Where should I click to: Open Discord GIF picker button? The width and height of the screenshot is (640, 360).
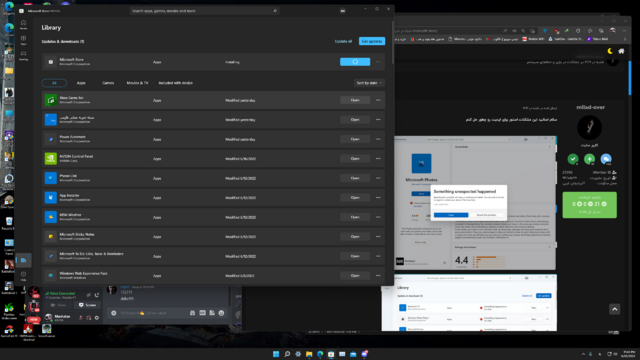coord(202,313)
